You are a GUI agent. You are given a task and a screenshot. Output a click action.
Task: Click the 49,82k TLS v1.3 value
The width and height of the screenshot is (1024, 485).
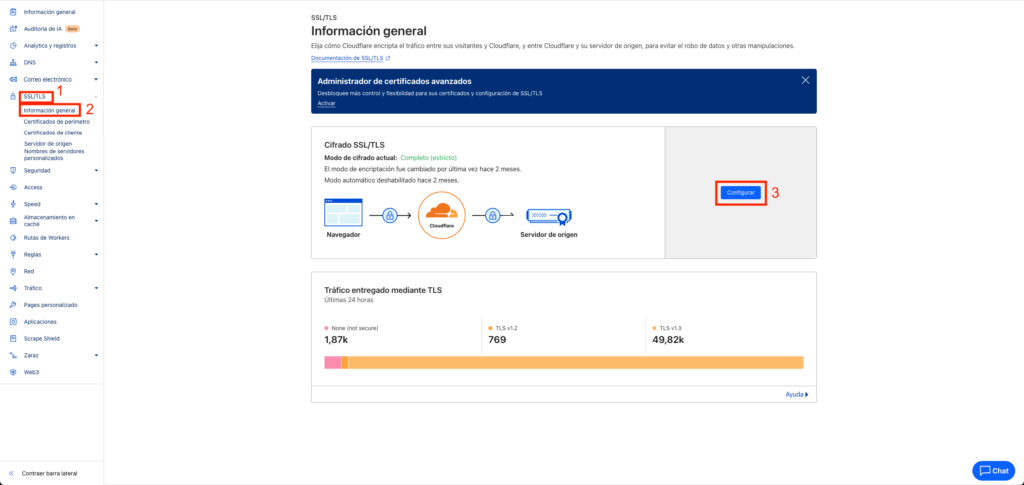pyautogui.click(x=668, y=339)
